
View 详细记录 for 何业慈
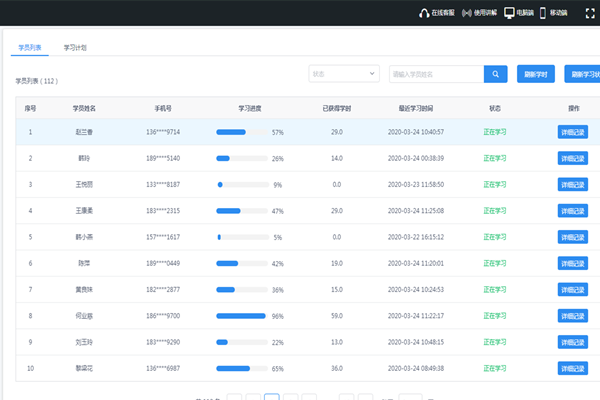[573, 316]
